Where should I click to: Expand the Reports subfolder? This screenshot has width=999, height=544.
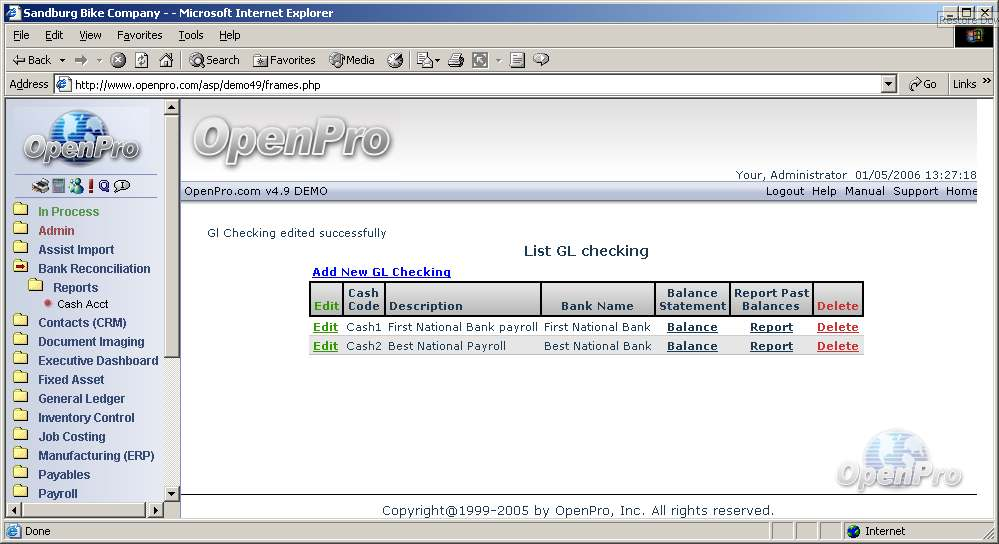tap(36, 286)
